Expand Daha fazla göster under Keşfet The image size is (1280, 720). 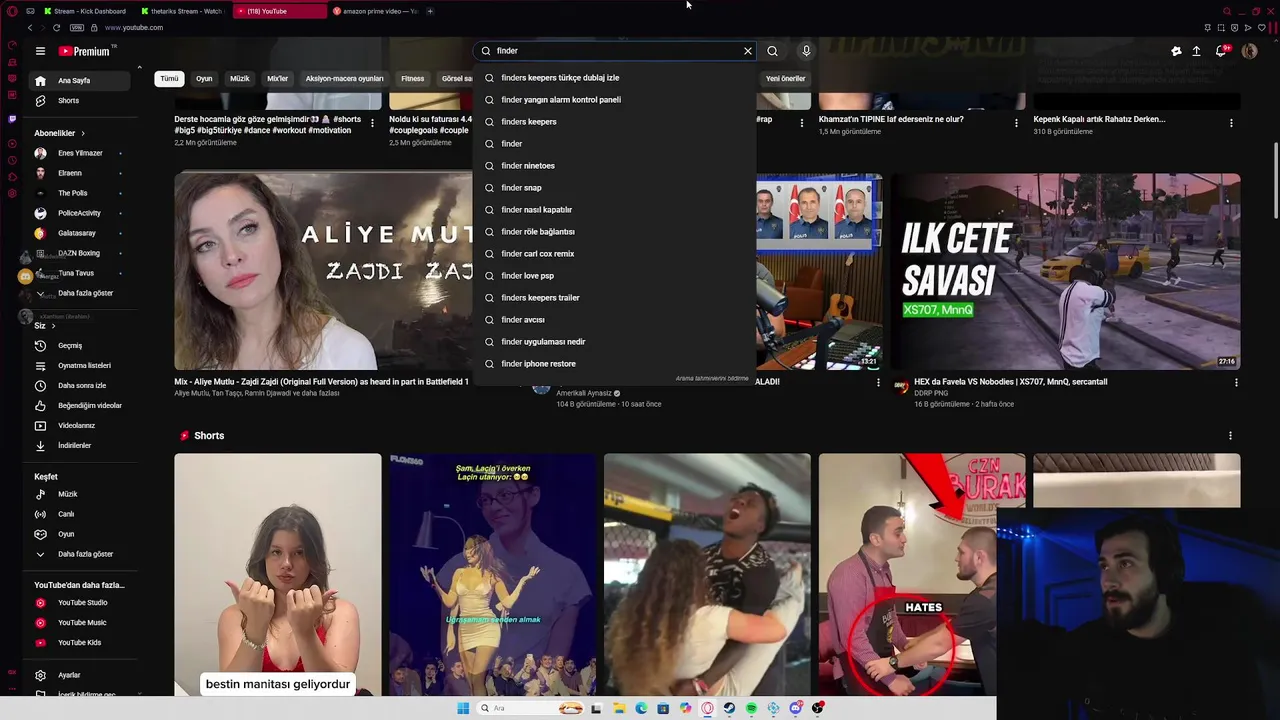80,554
